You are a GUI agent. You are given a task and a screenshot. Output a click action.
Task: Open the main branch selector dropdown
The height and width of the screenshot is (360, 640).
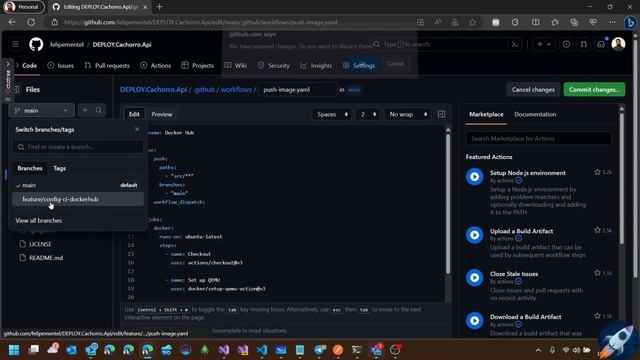(x=41, y=110)
